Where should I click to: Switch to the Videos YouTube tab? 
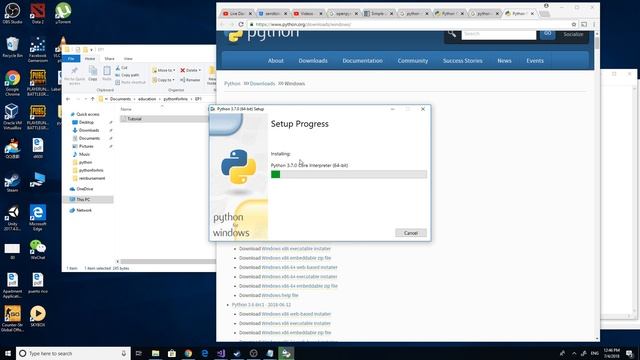click(307, 13)
